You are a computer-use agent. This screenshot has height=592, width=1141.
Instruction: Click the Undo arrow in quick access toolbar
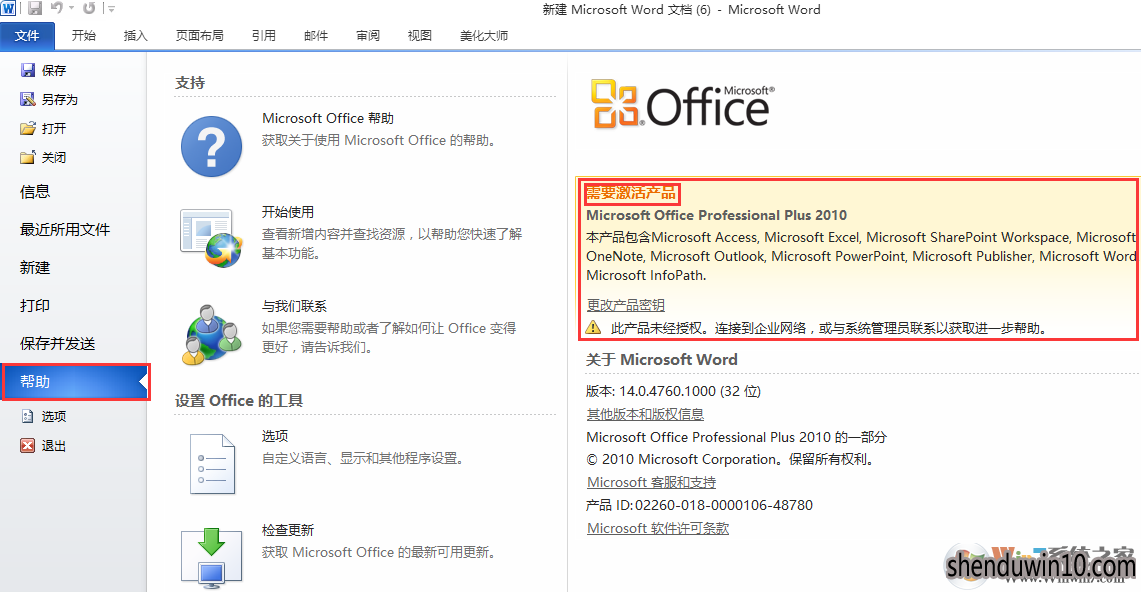click(x=56, y=8)
